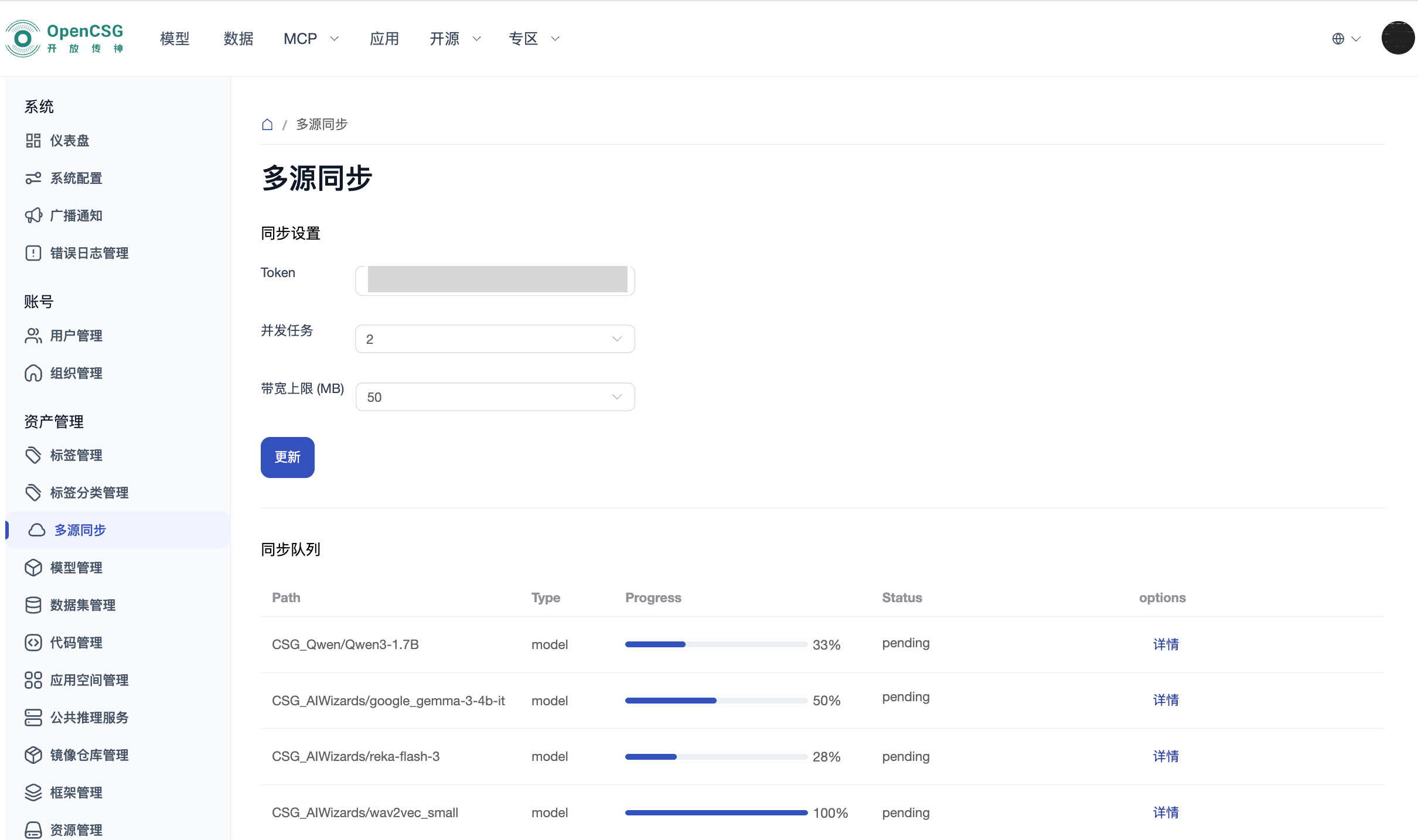
Task: Open 详情 for CSG_AIWizards/reka-flash-3
Action: (1165, 756)
